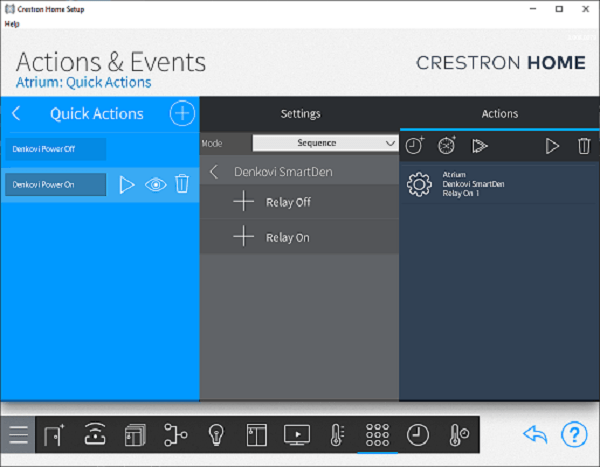600x467 pixels.
Task: Test play the actions list
Action: click(x=552, y=146)
